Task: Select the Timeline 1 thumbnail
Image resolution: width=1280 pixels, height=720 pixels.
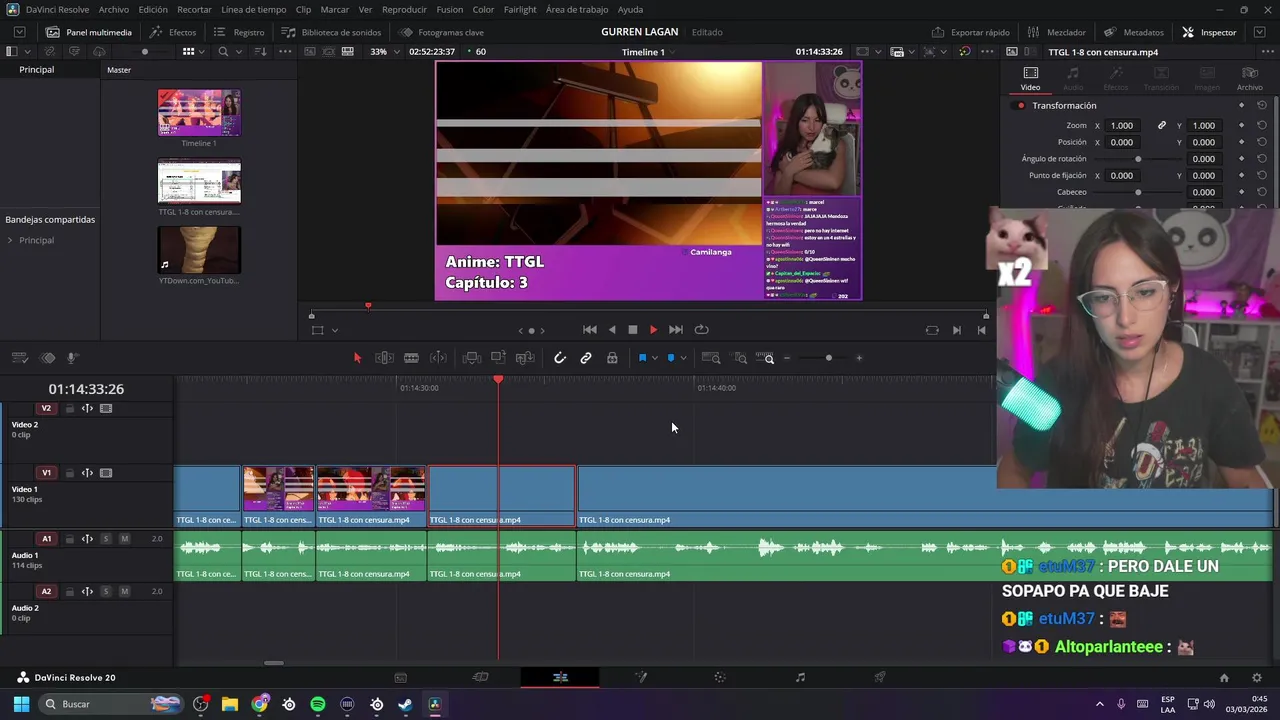Action: (199, 113)
